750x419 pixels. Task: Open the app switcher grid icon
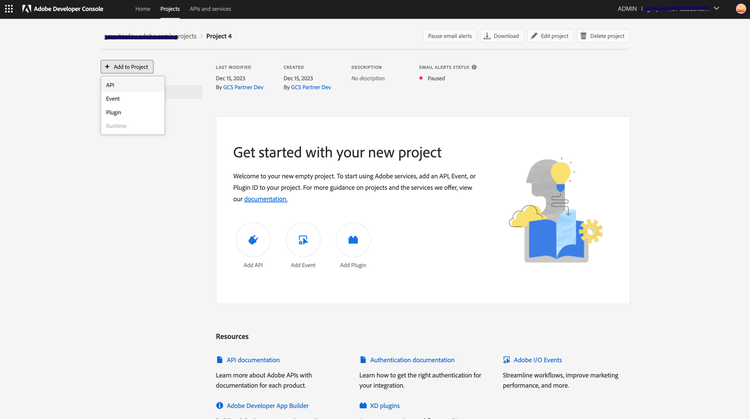(9, 8)
